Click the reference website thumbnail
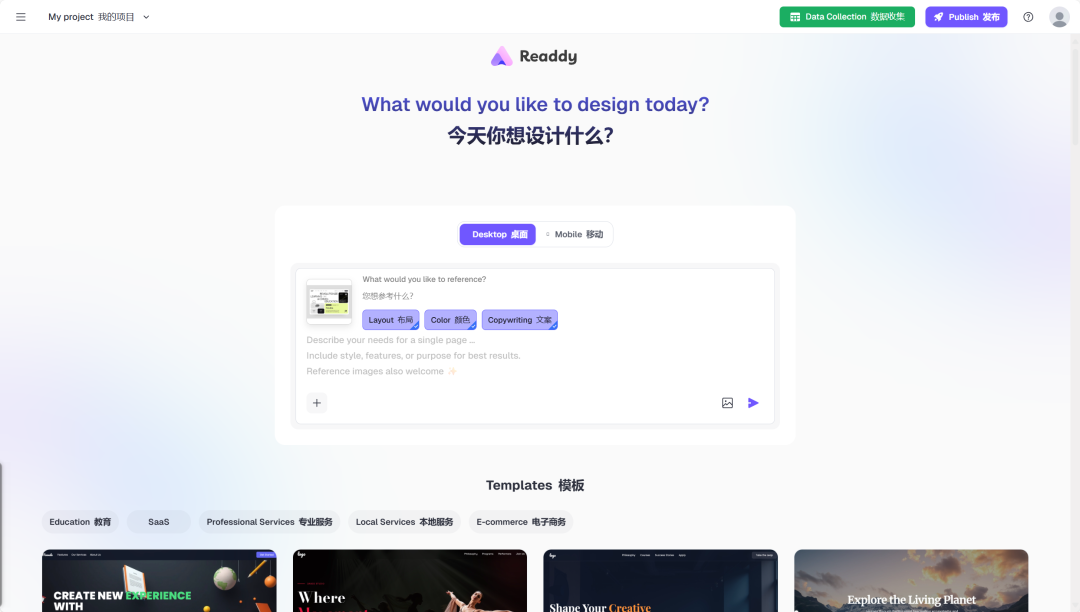This screenshot has height=612, width=1080. (329, 302)
